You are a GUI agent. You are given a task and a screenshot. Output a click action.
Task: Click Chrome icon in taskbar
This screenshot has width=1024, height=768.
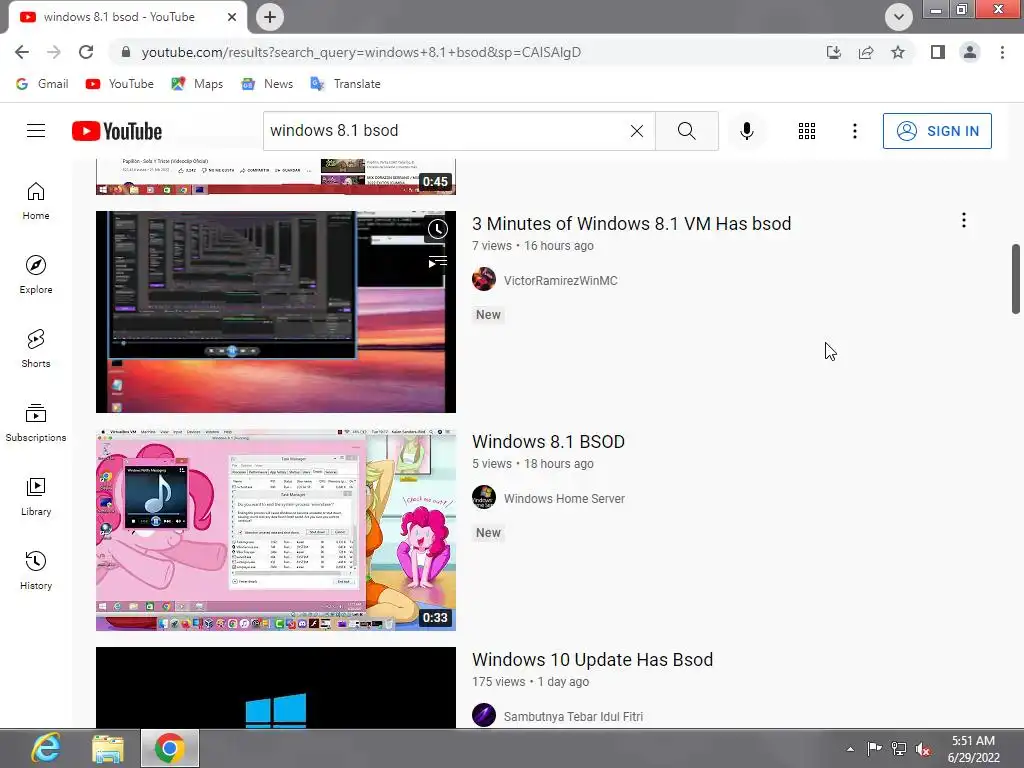point(170,748)
